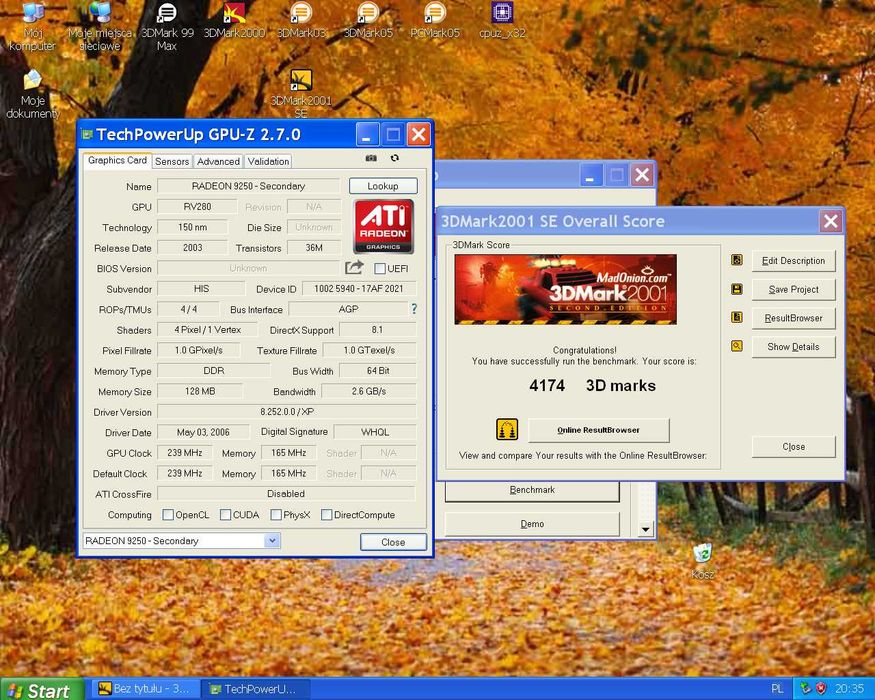Click the GPU-Z screenshot camera icon

371,159
